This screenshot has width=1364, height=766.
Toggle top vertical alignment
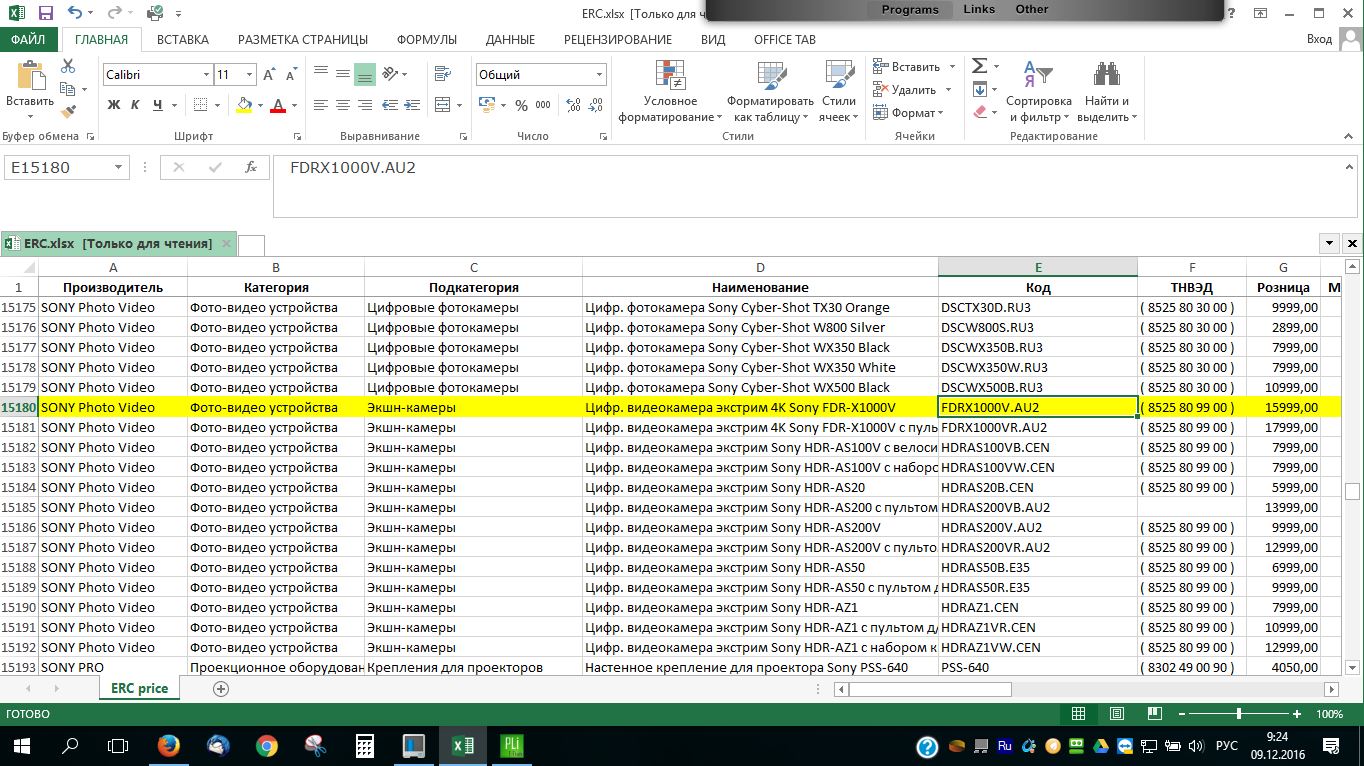[x=321, y=74]
